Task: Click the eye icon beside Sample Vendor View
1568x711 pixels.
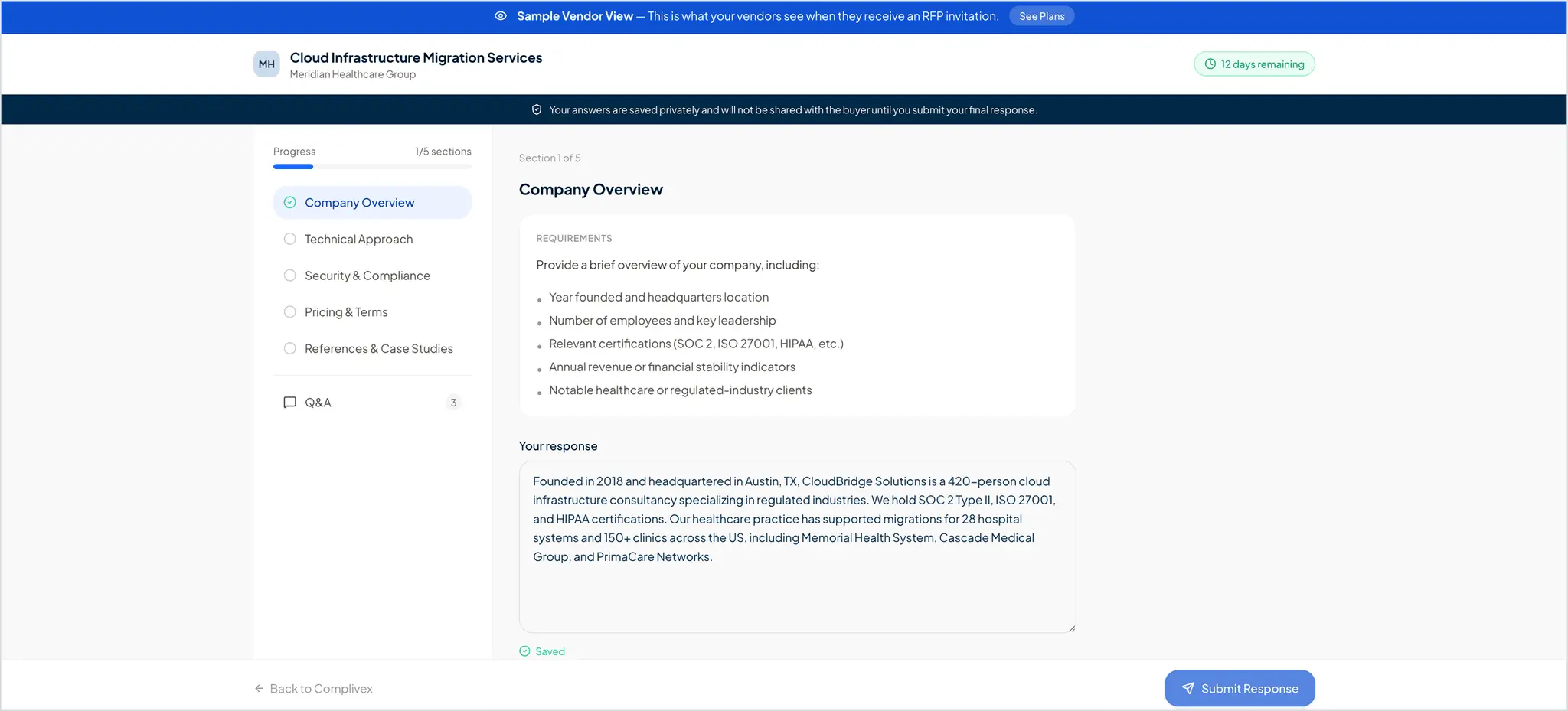Action: [501, 16]
